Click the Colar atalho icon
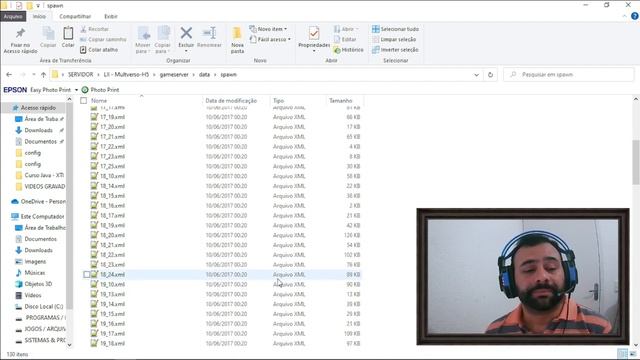This screenshot has width=640, height=360. pos(83,50)
